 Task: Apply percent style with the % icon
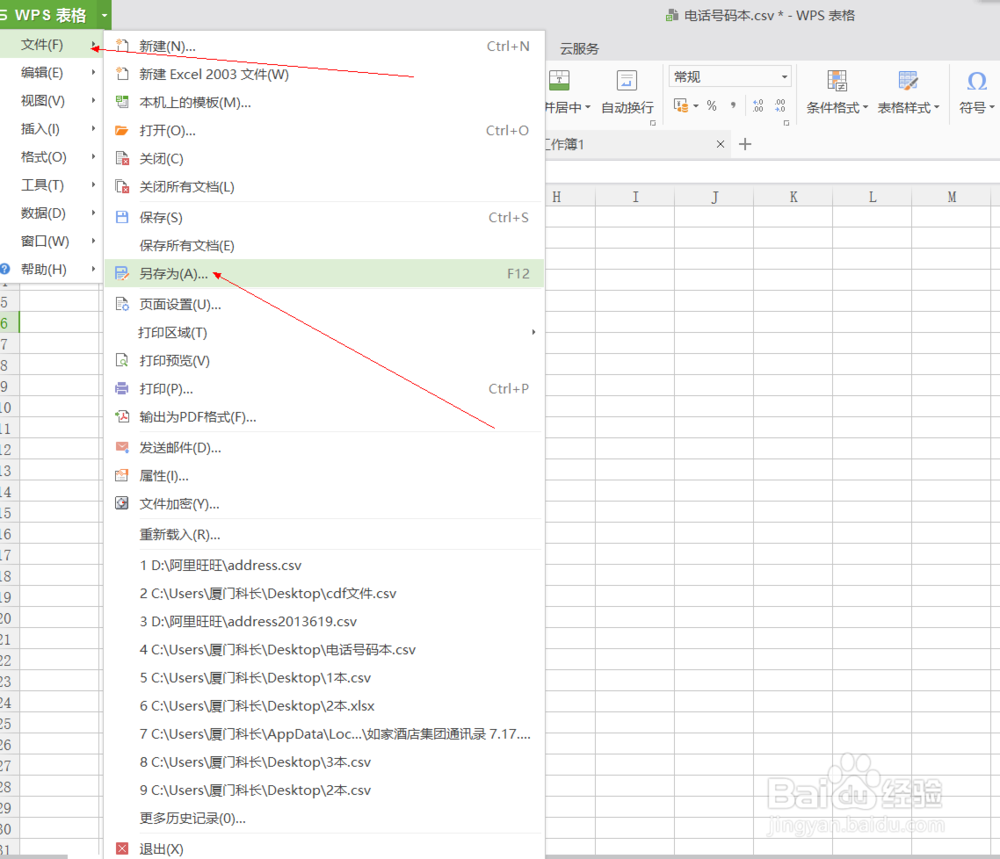pyautogui.click(x=712, y=106)
